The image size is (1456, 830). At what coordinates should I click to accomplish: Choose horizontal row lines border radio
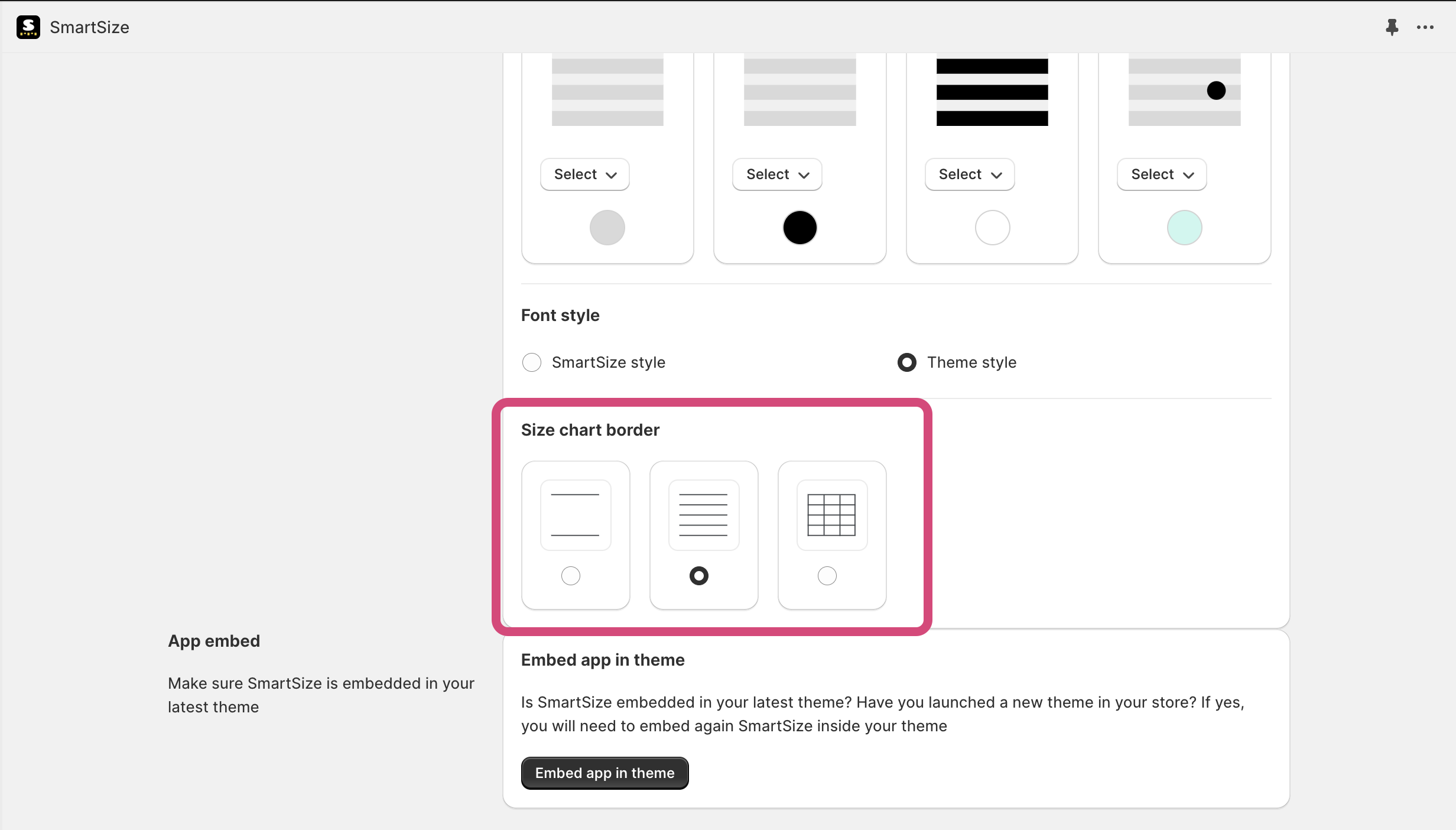coord(698,576)
